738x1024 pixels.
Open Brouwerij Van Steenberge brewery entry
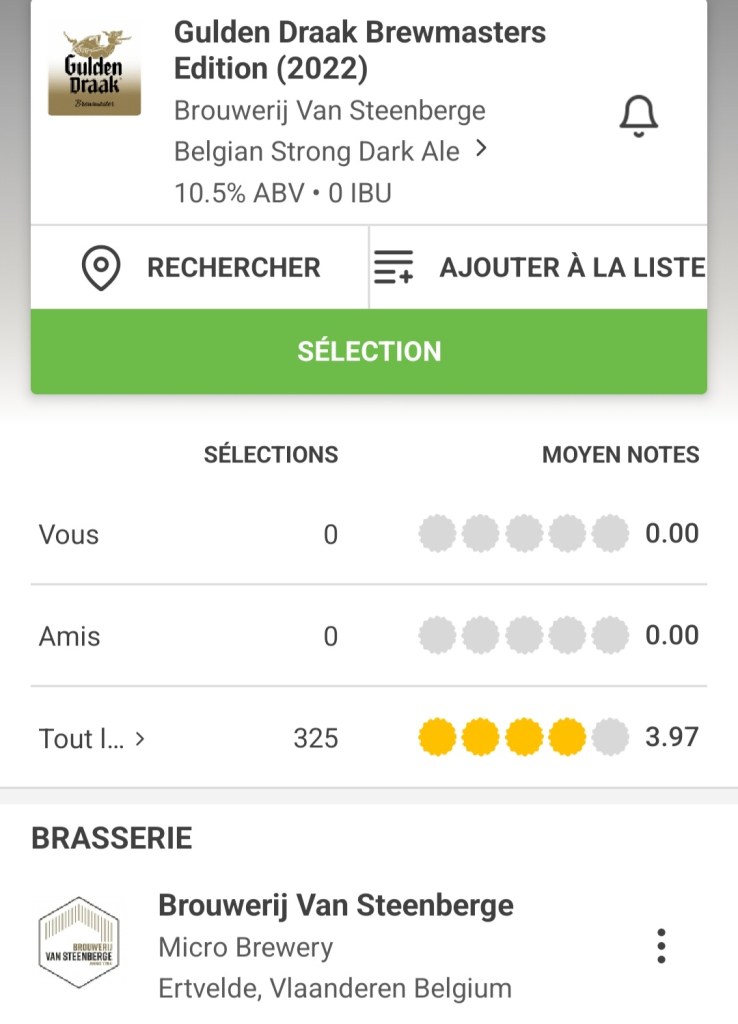(x=335, y=906)
